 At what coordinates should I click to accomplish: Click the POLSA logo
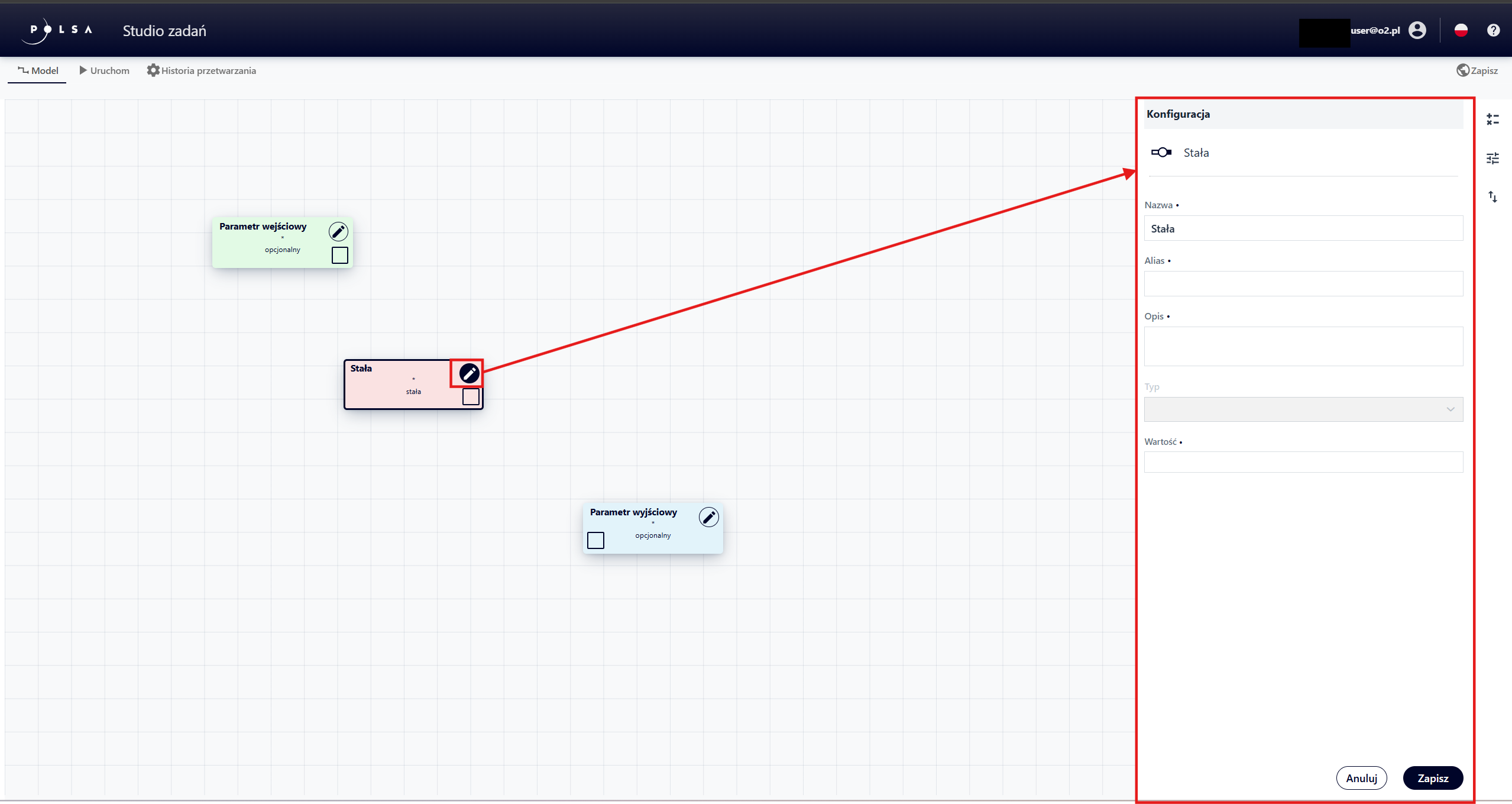pyautogui.click(x=59, y=30)
